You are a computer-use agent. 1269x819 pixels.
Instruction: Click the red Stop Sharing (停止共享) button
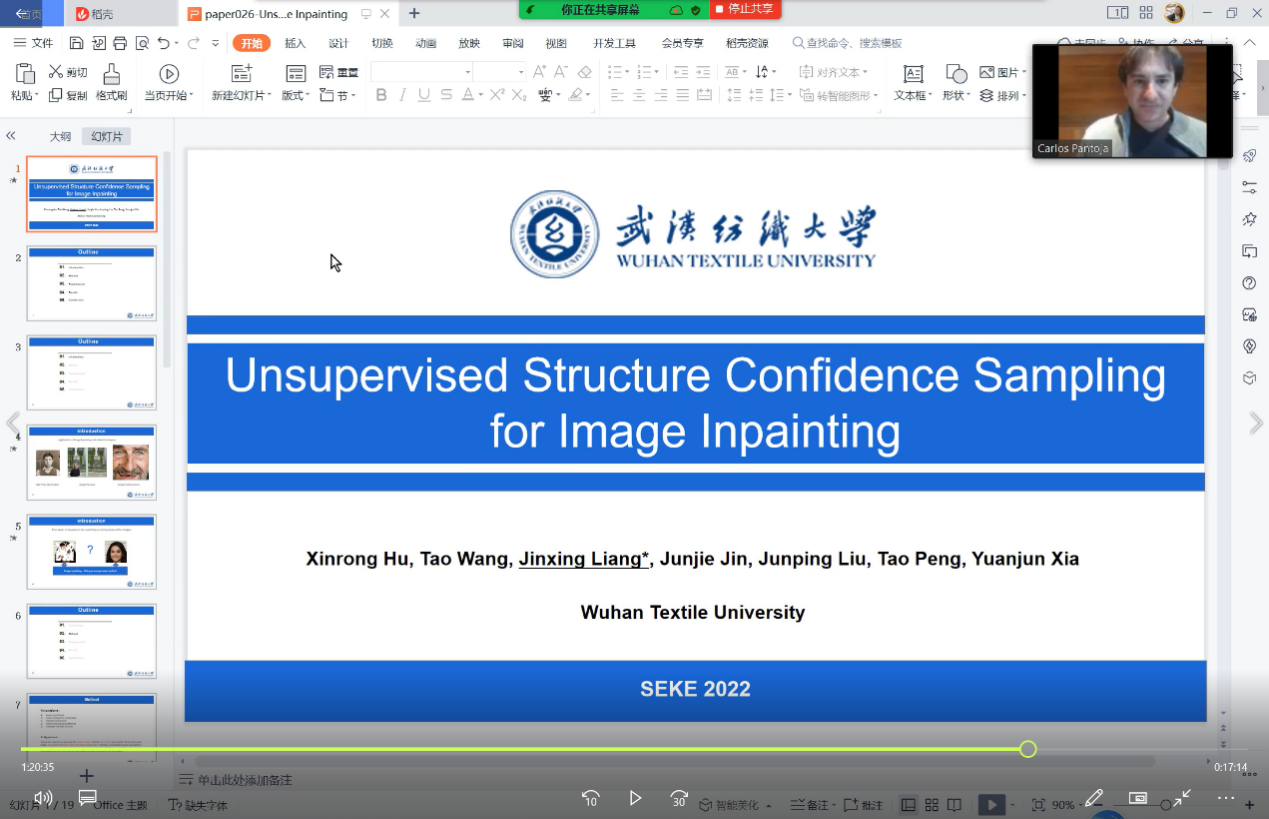pos(745,9)
